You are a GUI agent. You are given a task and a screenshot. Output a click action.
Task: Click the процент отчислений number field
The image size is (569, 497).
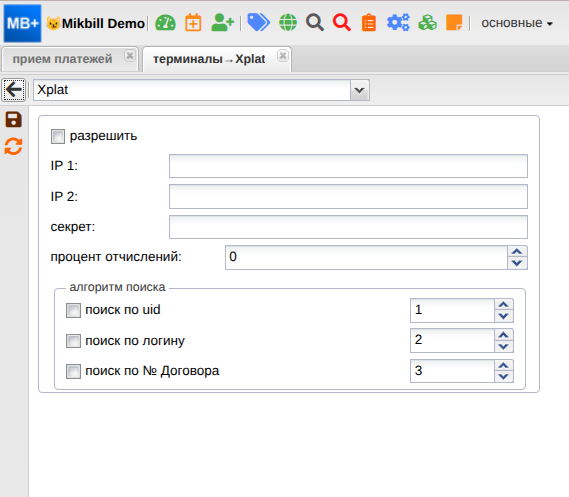(366, 258)
